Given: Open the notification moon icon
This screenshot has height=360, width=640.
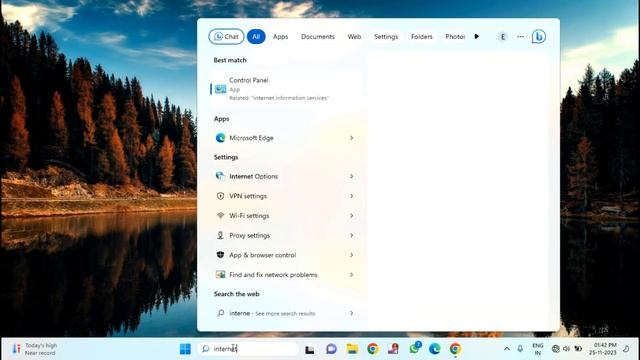Looking at the screenshot, I should (626, 349).
